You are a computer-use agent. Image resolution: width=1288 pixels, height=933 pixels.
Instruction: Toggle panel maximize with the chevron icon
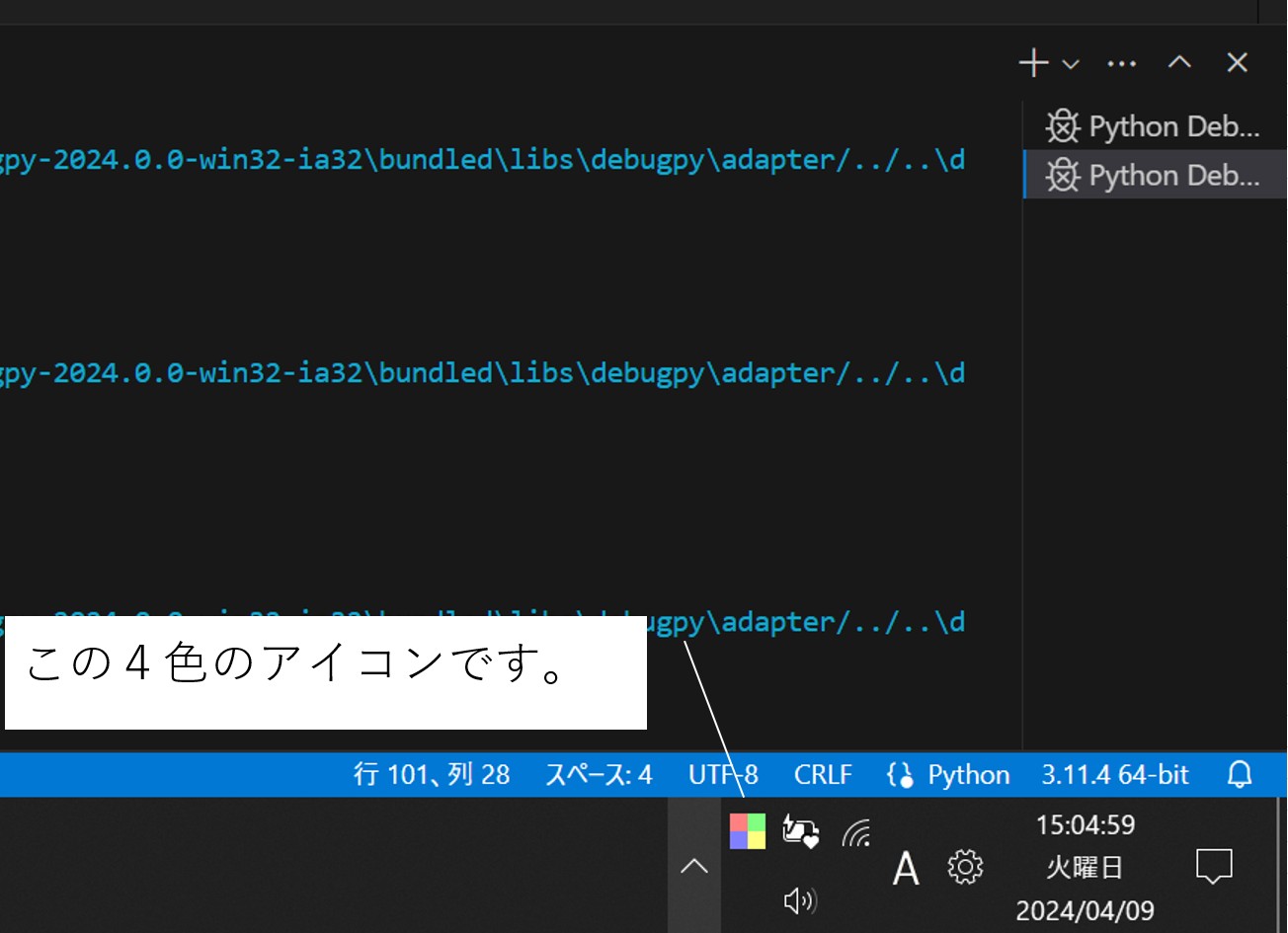pos(1178,61)
